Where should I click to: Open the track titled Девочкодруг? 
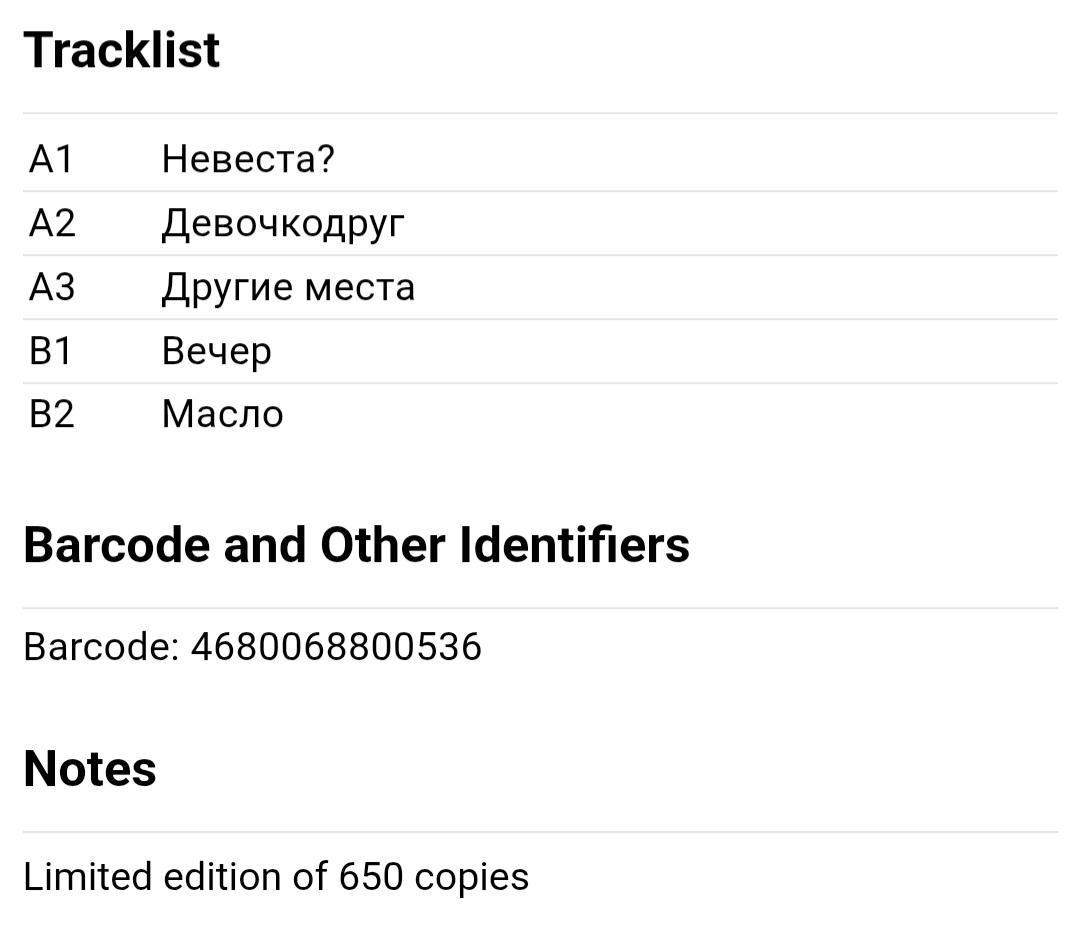pyautogui.click(x=283, y=225)
